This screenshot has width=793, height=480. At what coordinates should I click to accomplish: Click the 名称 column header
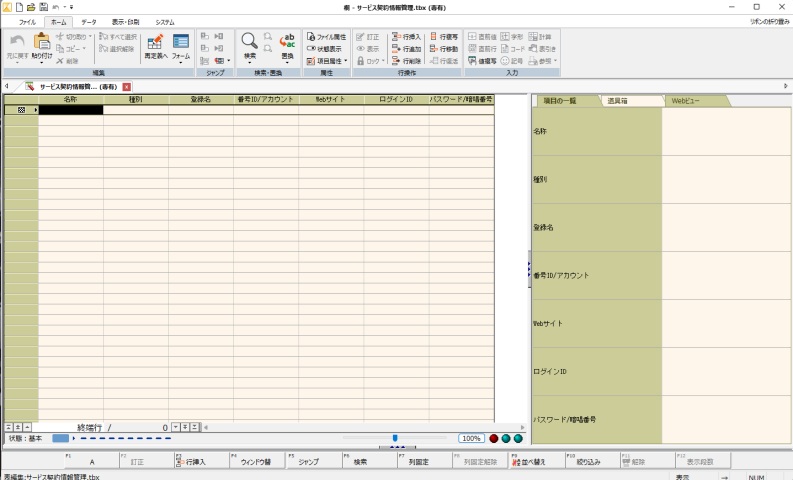(x=71, y=100)
